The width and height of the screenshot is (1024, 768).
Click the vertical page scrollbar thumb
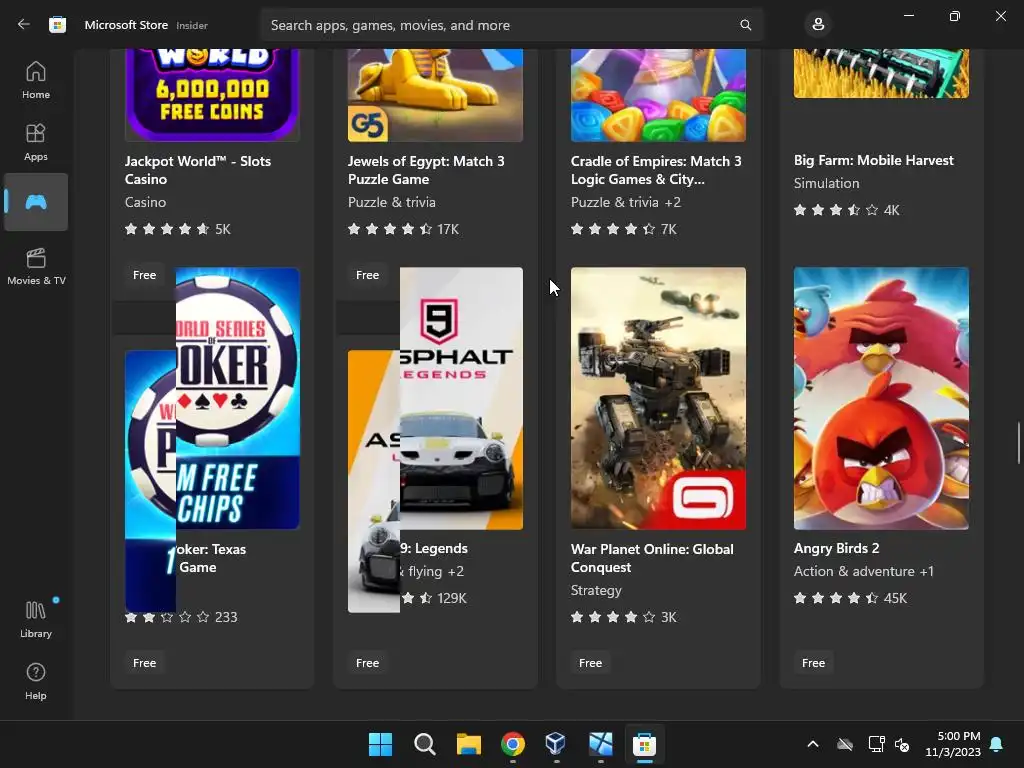tap(1018, 443)
